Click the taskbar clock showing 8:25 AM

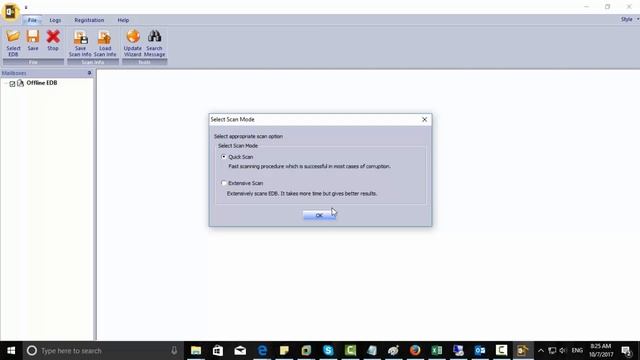coord(601,350)
